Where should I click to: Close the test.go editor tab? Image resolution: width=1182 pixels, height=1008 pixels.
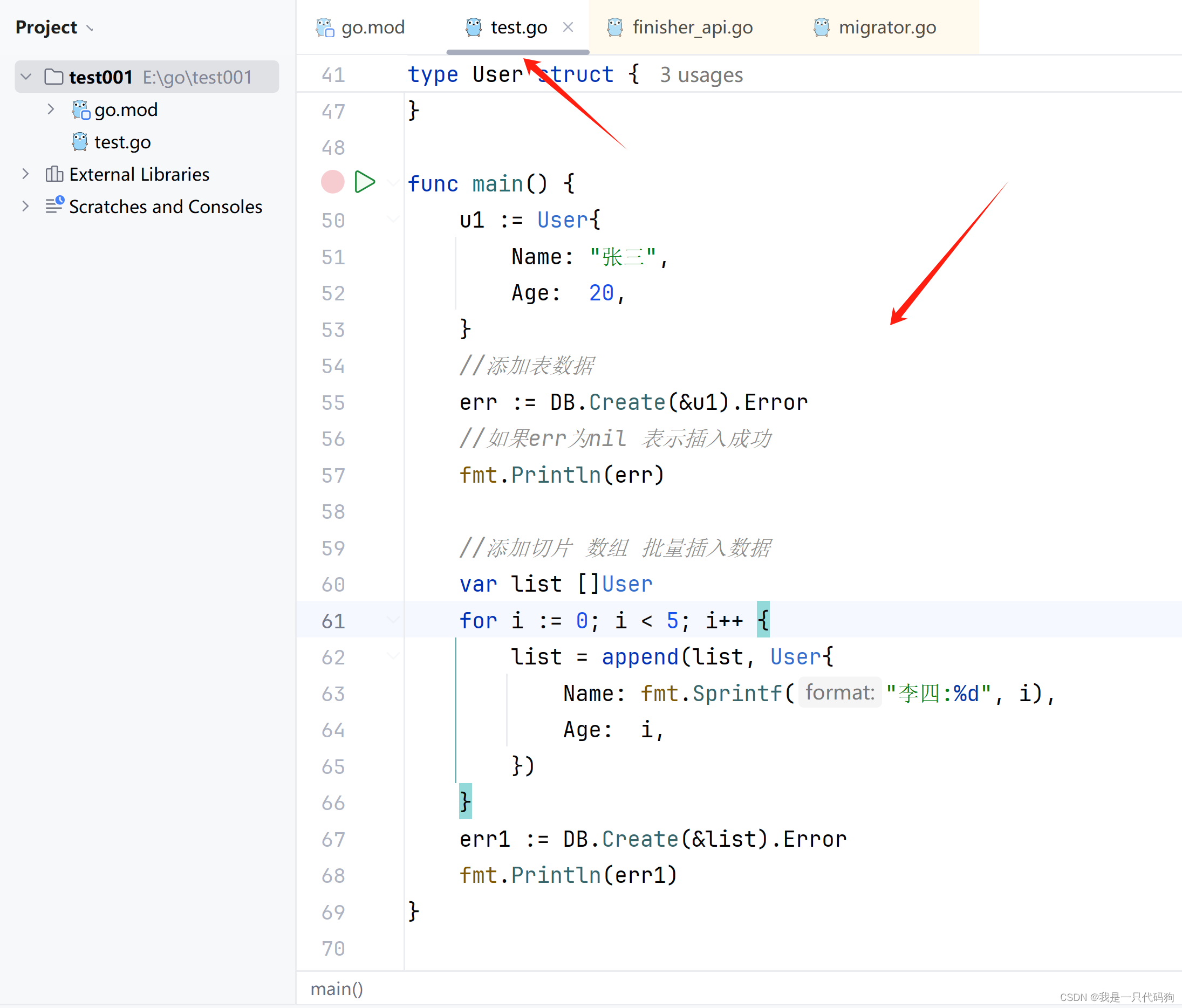pos(568,28)
